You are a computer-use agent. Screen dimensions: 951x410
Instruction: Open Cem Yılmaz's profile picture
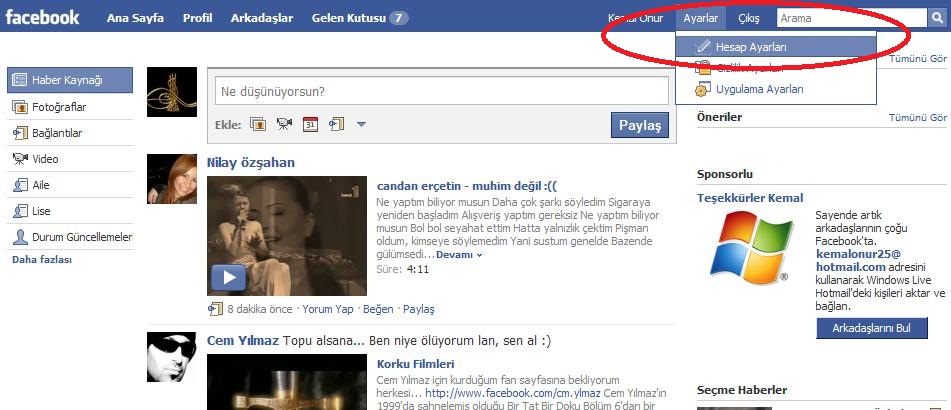pos(172,357)
